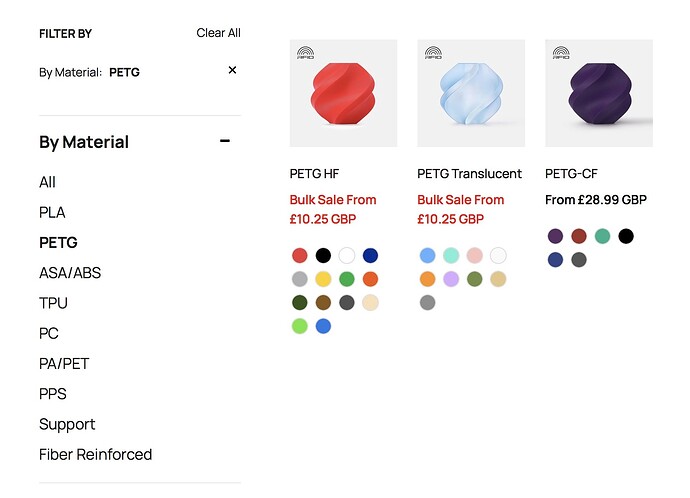This screenshot has height=498, width=690.
Task: Filter by Fiber Reinforced material
Action: [x=95, y=454]
